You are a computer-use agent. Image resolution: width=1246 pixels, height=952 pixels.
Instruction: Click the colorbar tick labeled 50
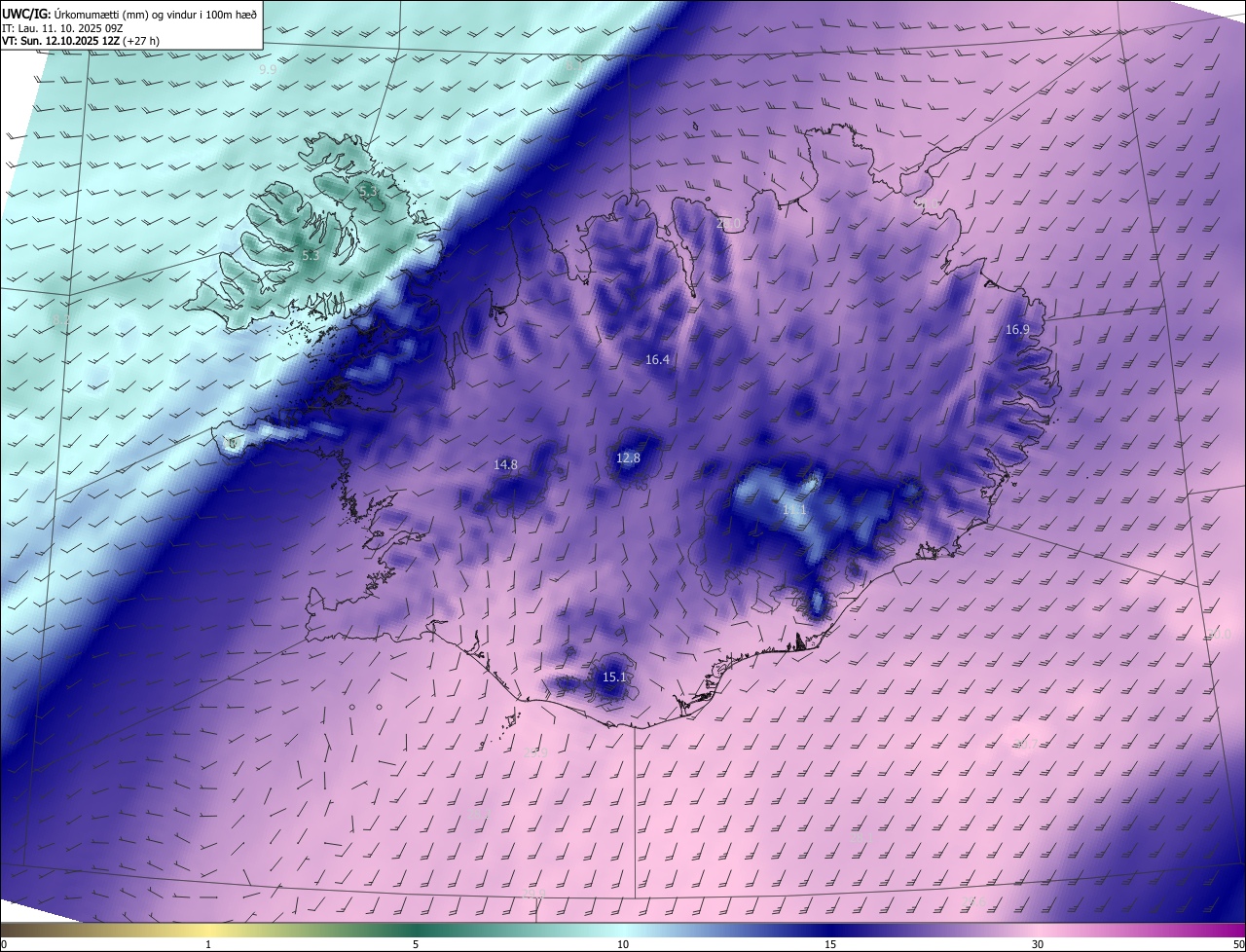[1238, 944]
